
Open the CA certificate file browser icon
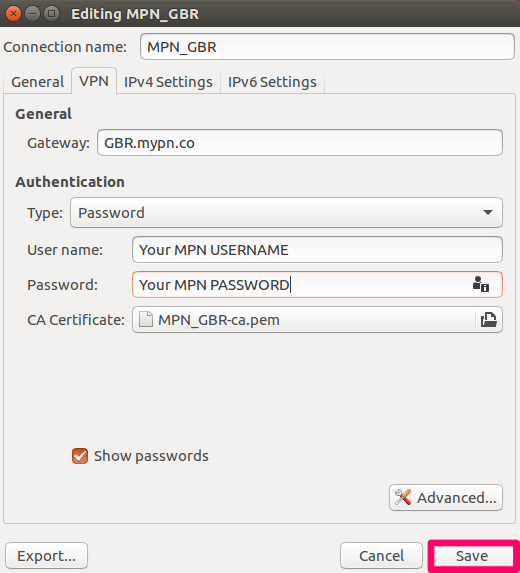click(x=489, y=320)
